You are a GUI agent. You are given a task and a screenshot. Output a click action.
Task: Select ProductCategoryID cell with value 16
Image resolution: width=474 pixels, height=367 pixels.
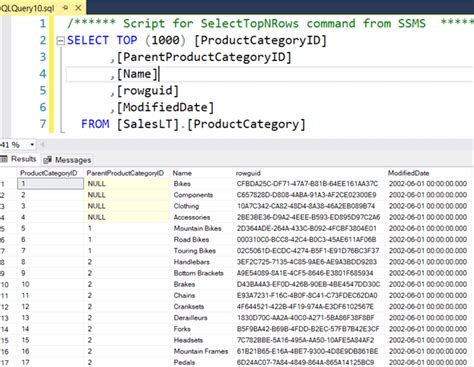coord(50,351)
